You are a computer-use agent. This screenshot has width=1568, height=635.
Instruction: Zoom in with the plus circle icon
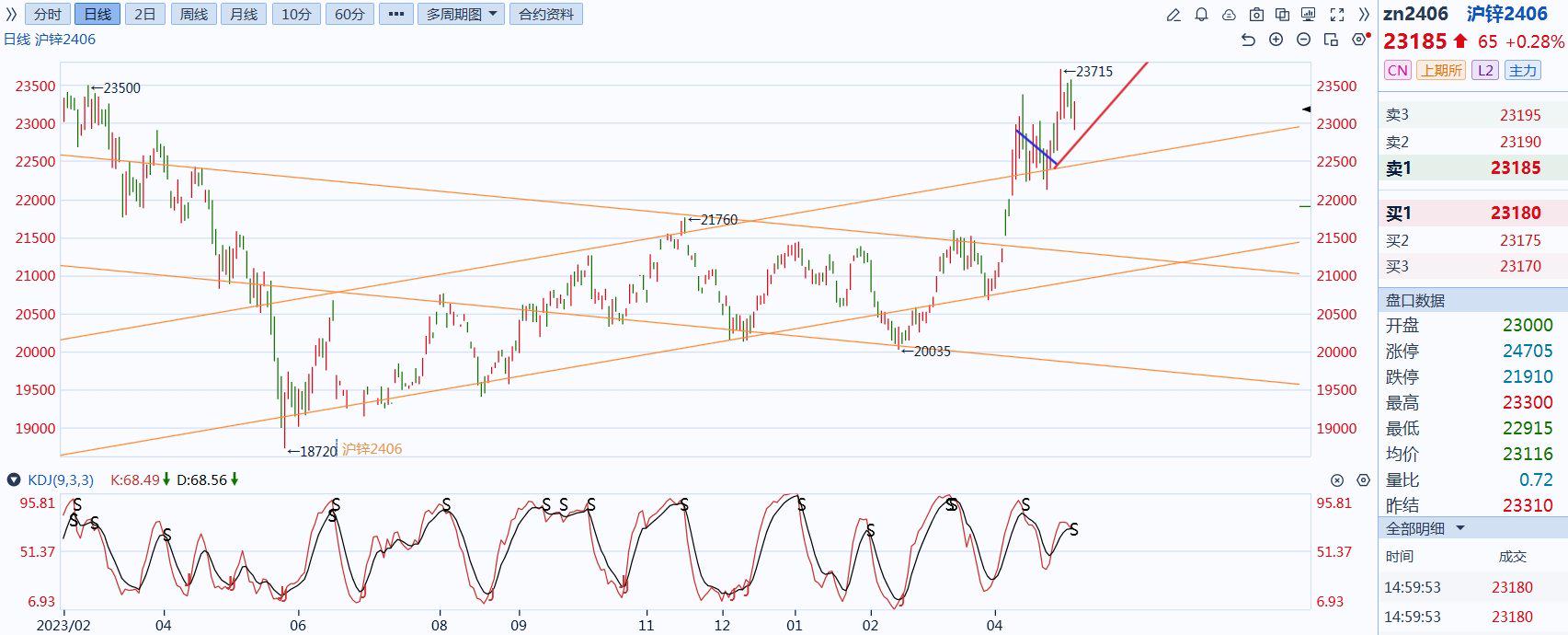1276,40
